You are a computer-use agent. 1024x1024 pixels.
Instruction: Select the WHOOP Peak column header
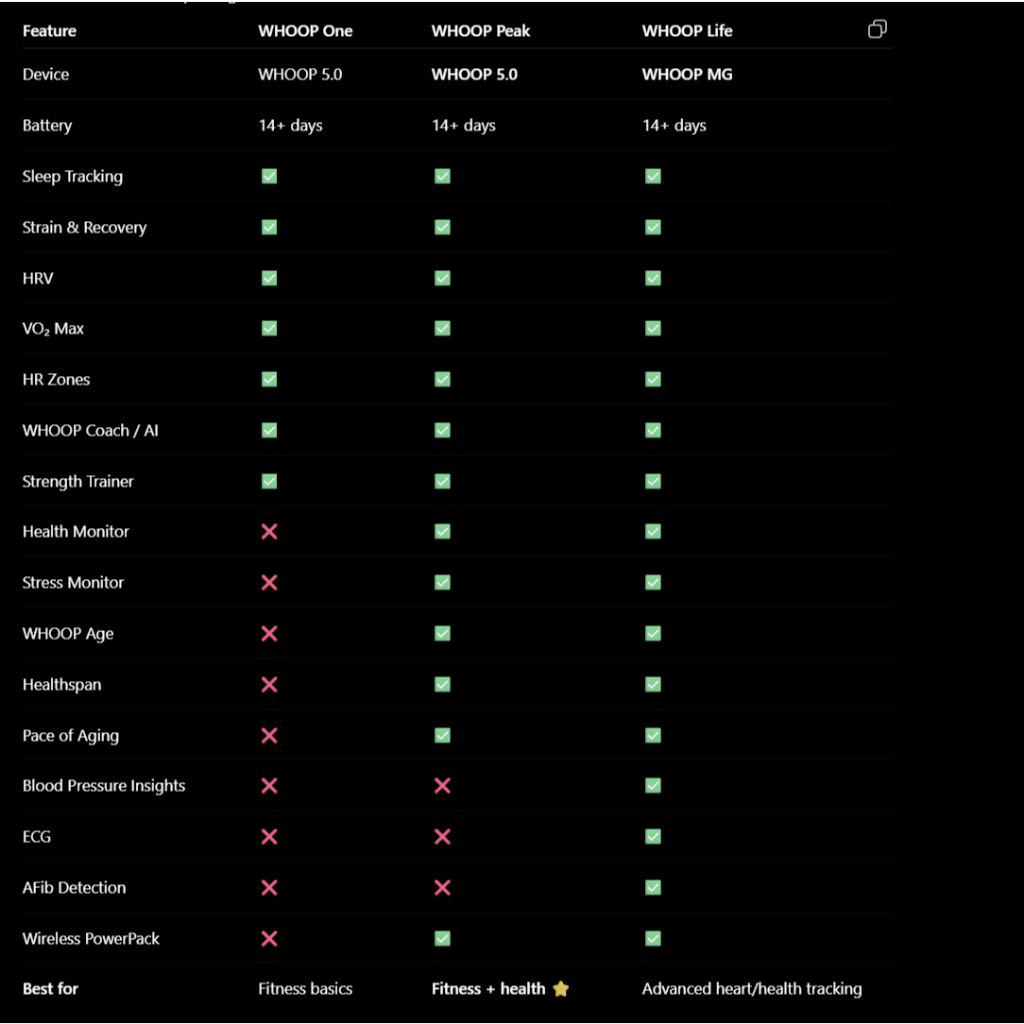[x=481, y=31]
